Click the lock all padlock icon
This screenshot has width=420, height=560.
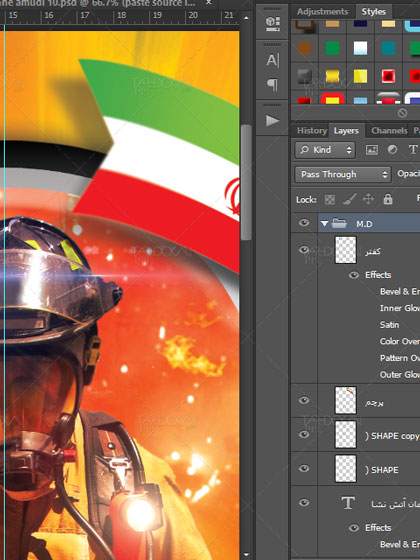388,199
